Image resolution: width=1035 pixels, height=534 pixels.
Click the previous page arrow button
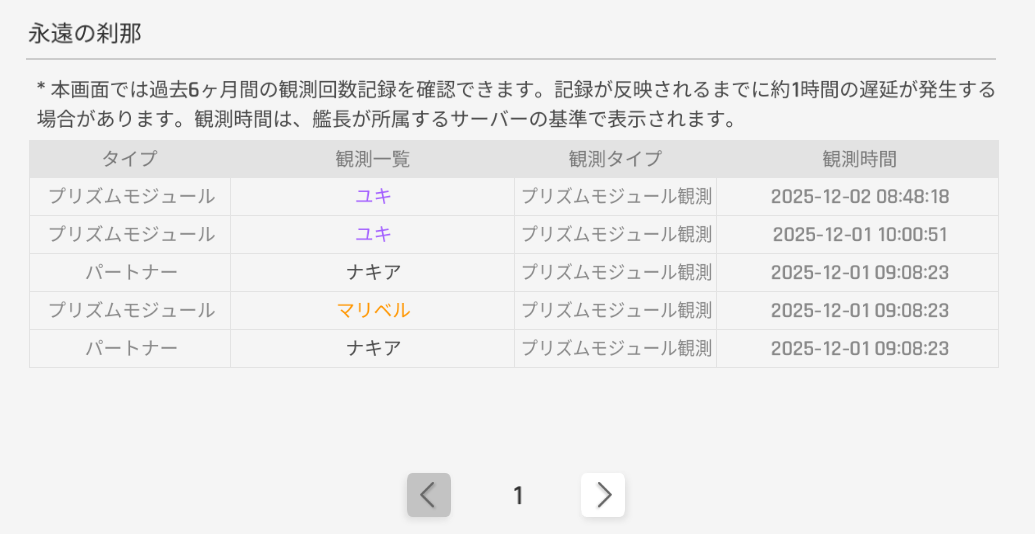point(429,495)
